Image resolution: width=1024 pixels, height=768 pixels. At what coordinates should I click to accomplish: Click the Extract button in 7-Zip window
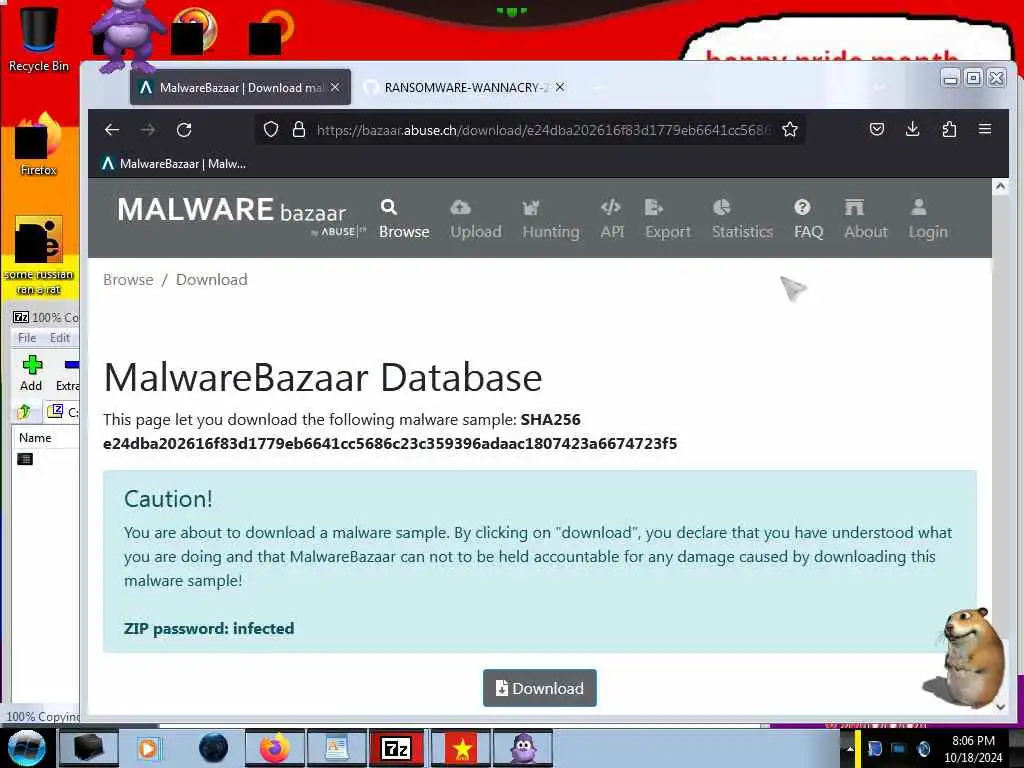click(67, 373)
